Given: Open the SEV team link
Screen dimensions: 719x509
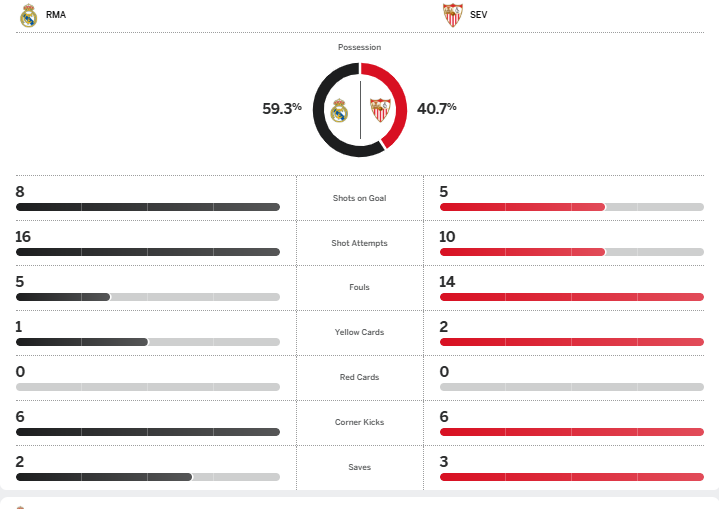Looking at the screenshot, I should coord(478,15).
